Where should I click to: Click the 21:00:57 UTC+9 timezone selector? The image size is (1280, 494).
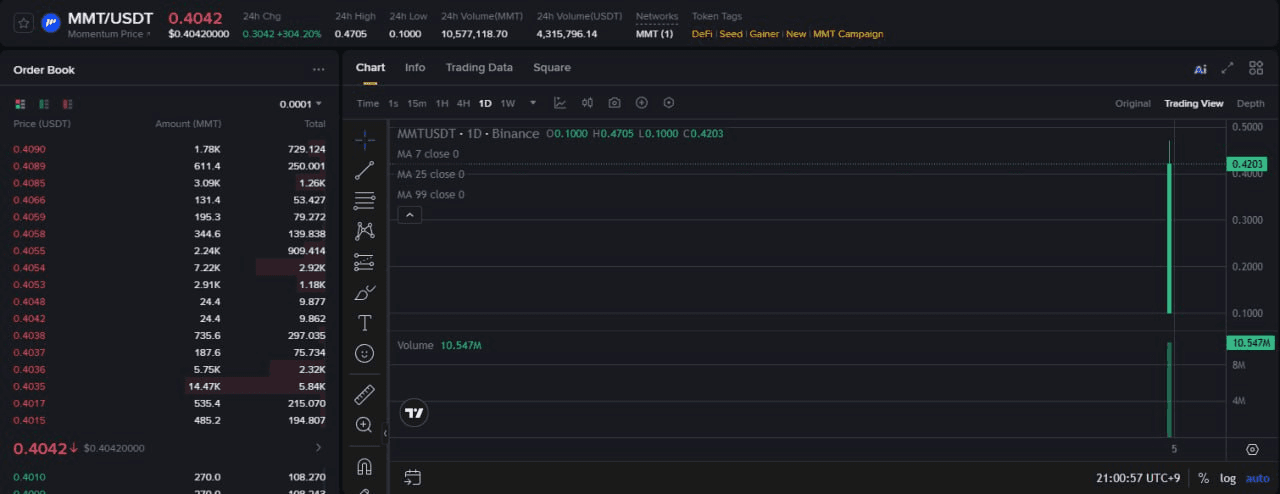(1140, 478)
